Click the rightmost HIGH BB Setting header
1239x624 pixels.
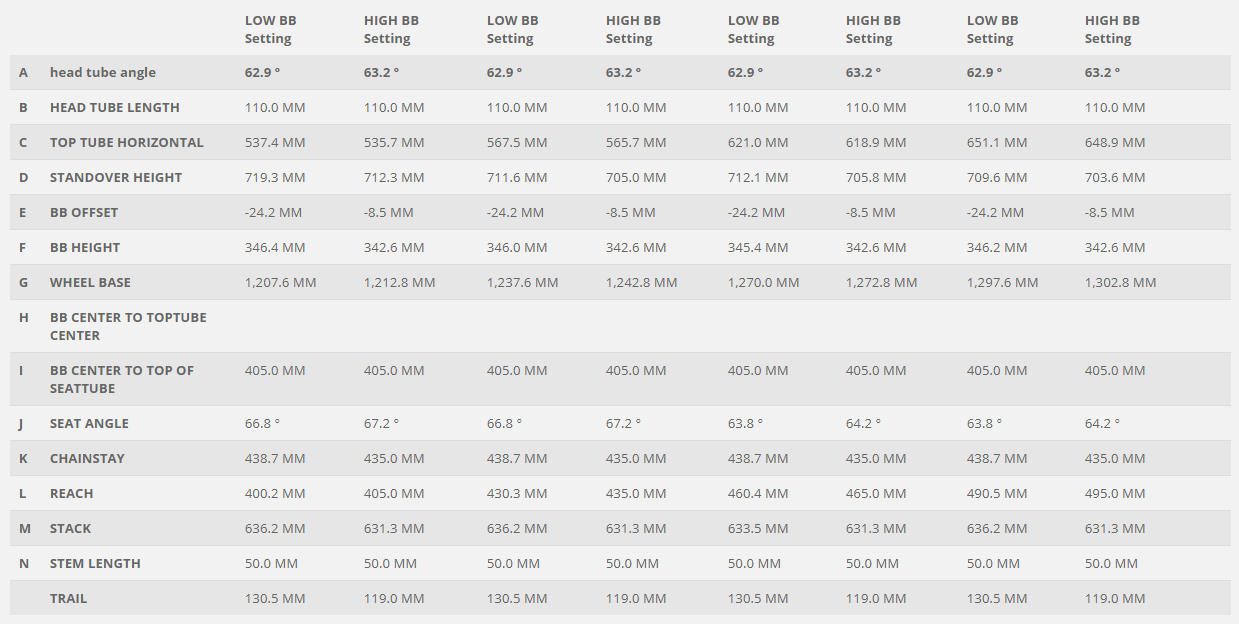tap(1111, 30)
